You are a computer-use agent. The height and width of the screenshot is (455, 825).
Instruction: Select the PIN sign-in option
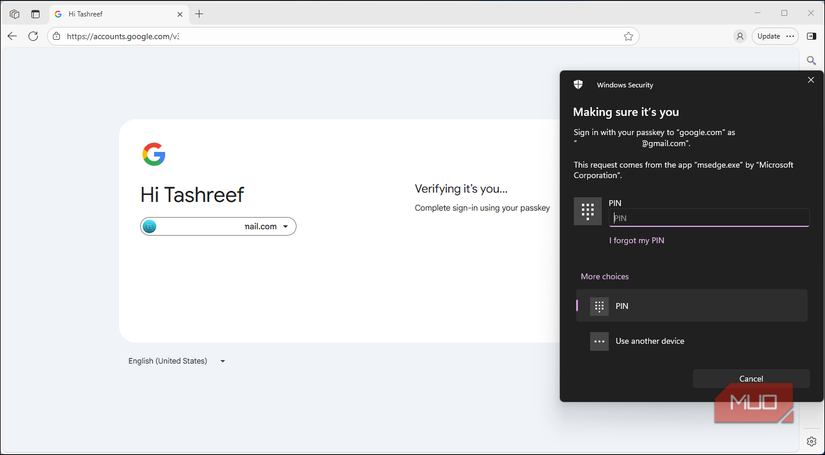click(691, 306)
